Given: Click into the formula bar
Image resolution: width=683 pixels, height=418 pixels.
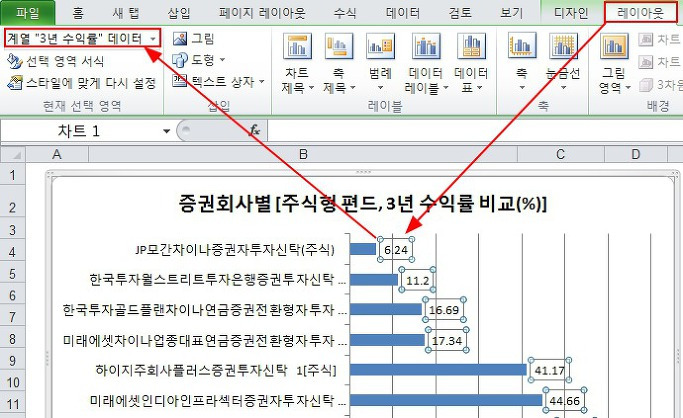Looking at the screenshot, I should coord(475,131).
